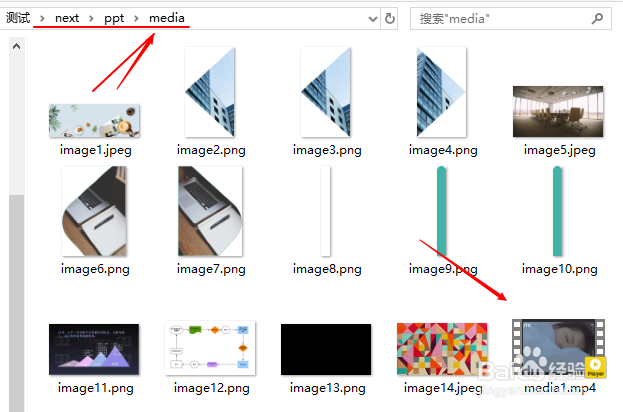Viewport: 623px width, 412px height.
Task: Click the image6.png file name
Action: point(95,269)
